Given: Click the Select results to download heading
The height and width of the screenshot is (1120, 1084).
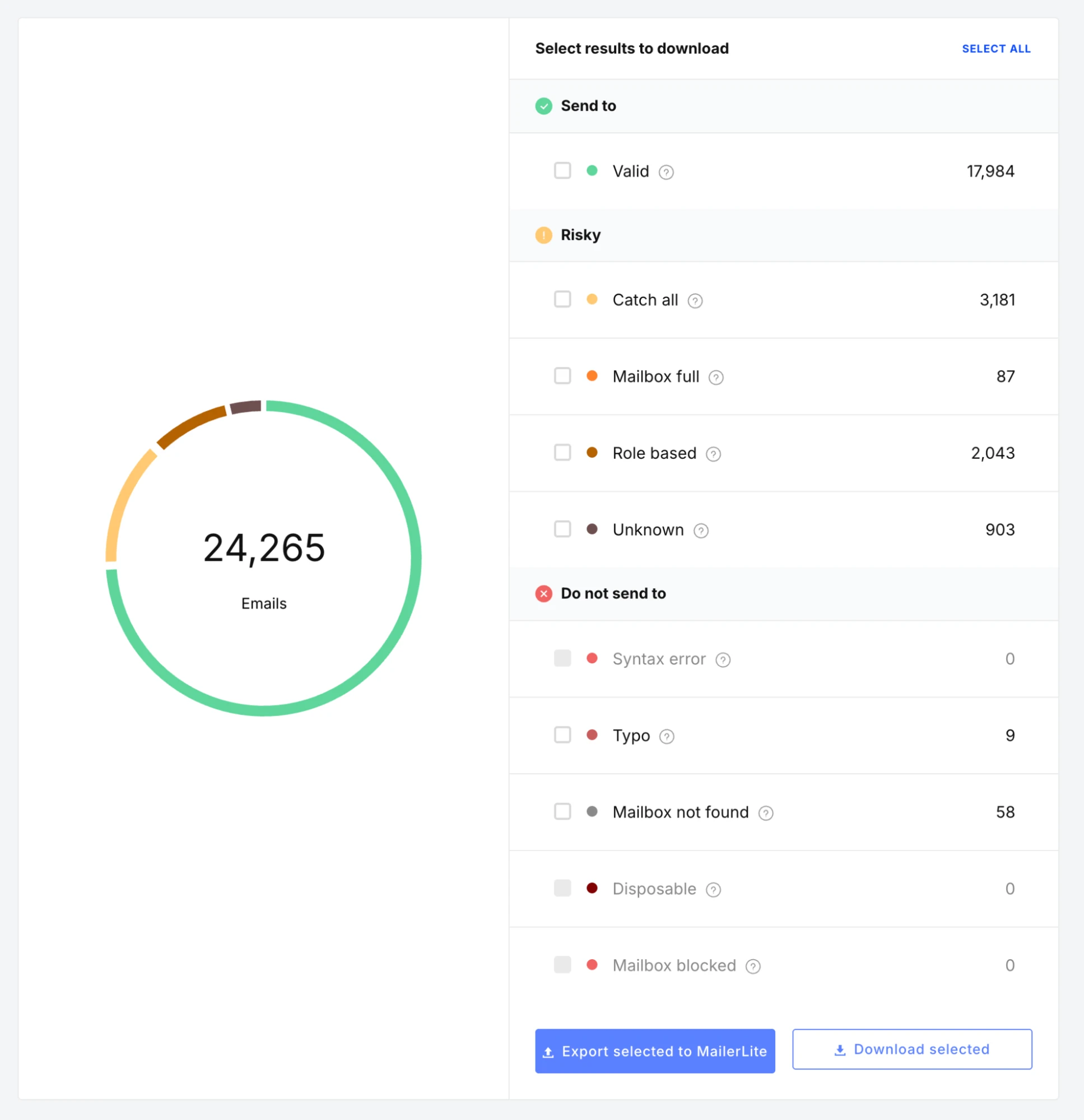Looking at the screenshot, I should pyautogui.click(x=632, y=49).
